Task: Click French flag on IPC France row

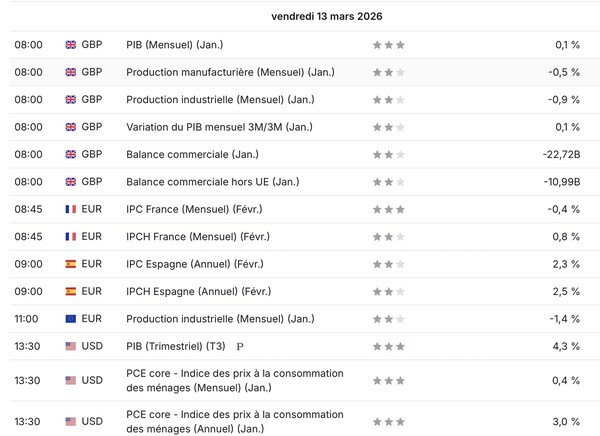Action: tap(71, 209)
